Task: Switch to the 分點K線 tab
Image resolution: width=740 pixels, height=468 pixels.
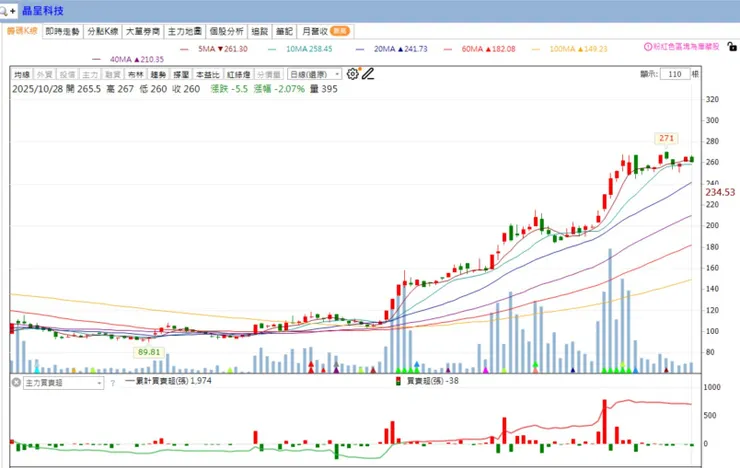Action: tap(103, 32)
